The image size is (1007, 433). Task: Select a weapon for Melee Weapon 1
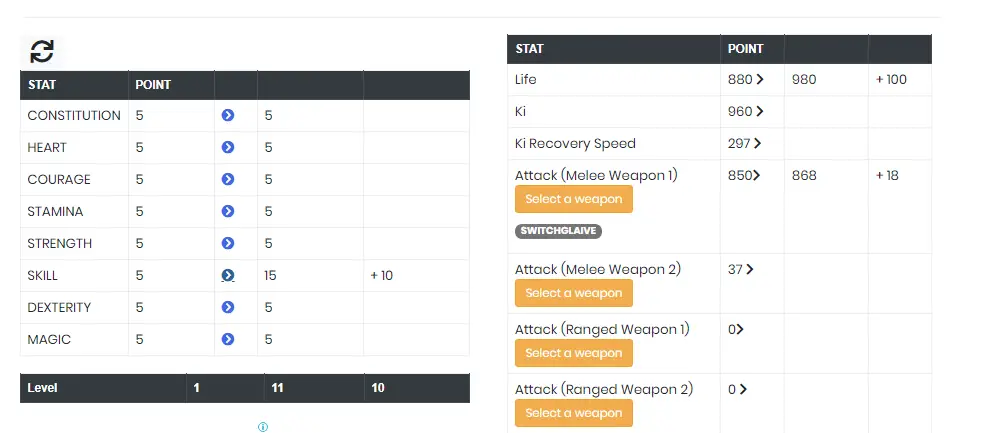click(574, 199)
